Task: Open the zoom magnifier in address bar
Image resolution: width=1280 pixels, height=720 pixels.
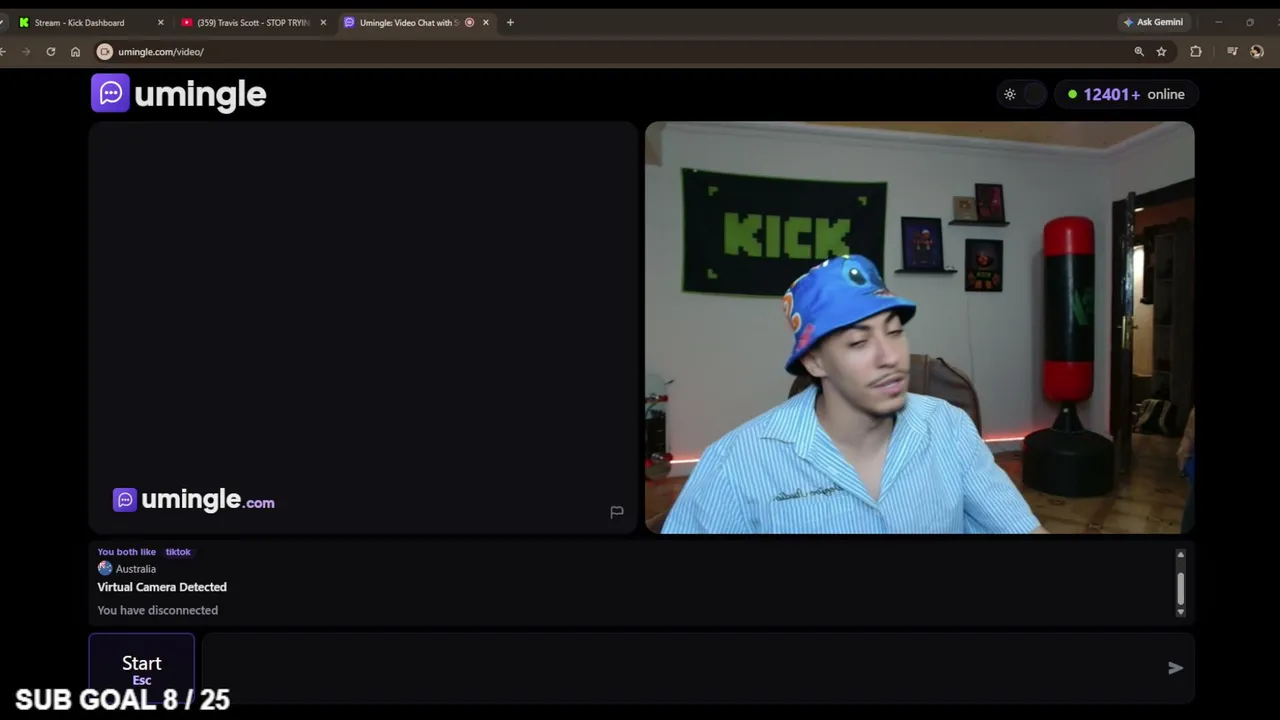Action: pyautogui.click(x=1139, y=51)
